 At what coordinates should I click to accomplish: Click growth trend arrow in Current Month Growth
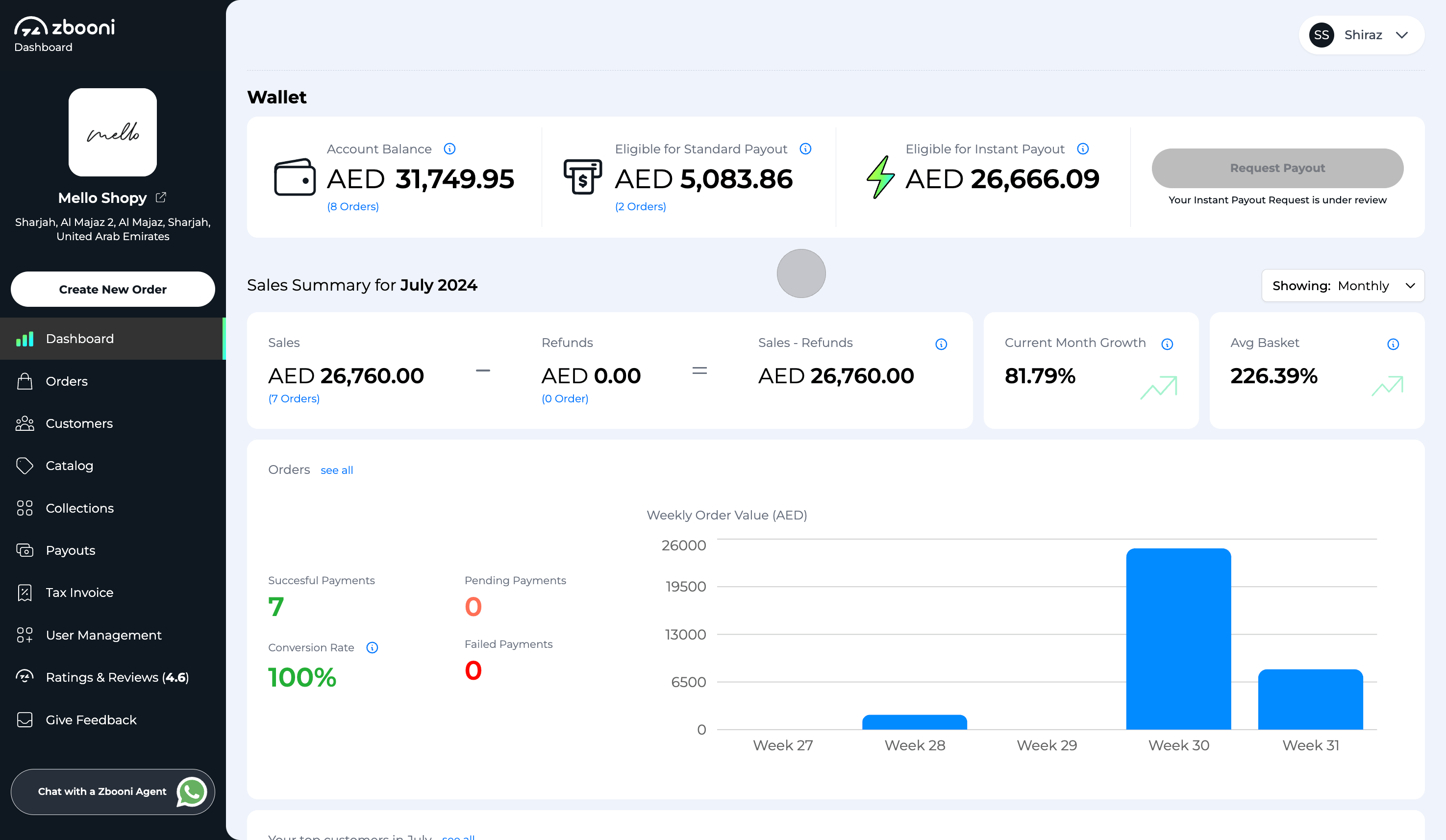(x=1159, y=387)
